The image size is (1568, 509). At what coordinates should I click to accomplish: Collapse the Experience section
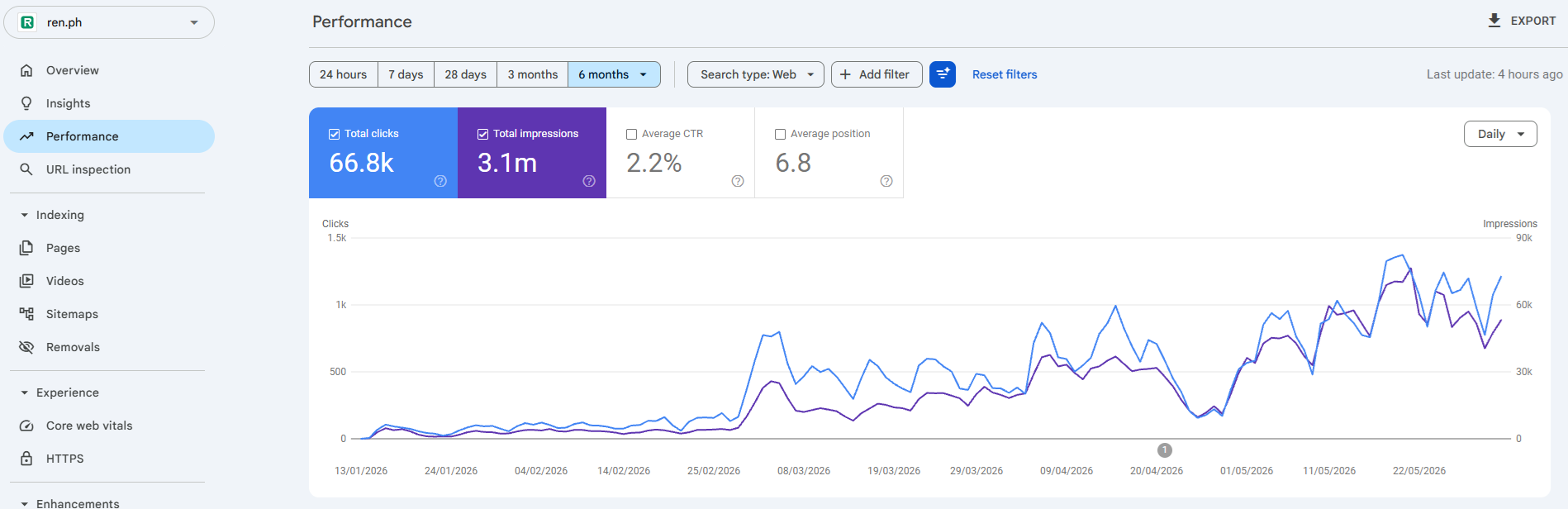point(25,392)
